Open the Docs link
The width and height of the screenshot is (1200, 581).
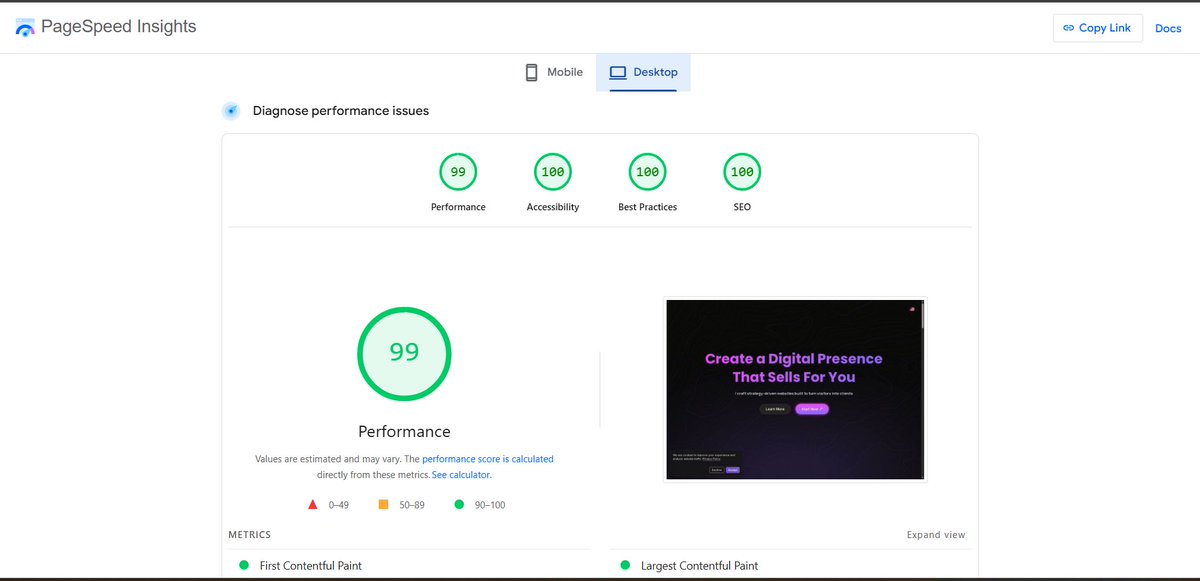tap(1168, 28)
